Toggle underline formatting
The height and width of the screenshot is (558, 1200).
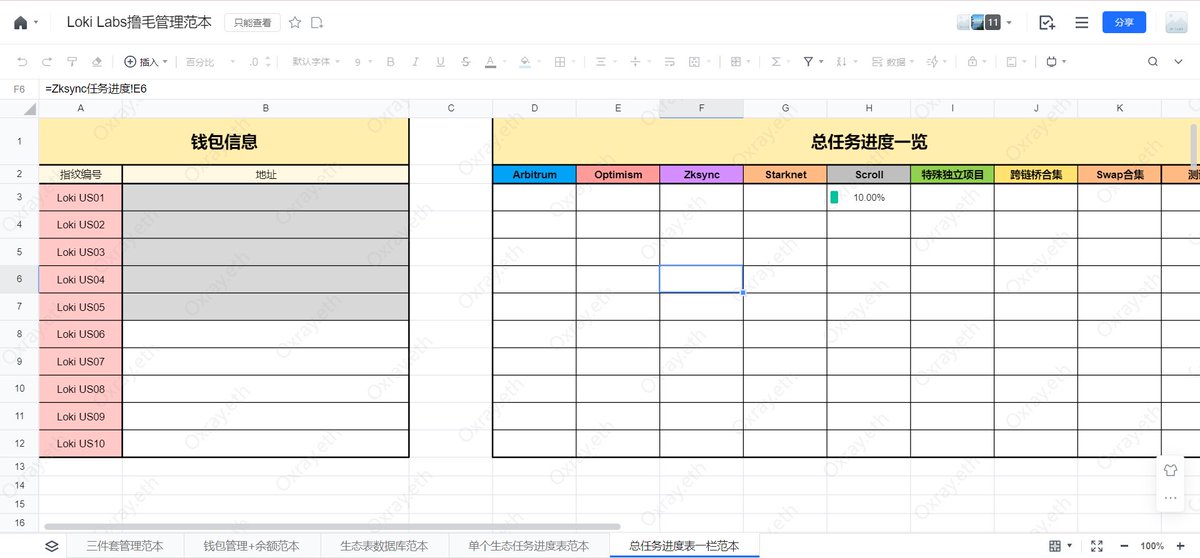click(x=440, y=62)
